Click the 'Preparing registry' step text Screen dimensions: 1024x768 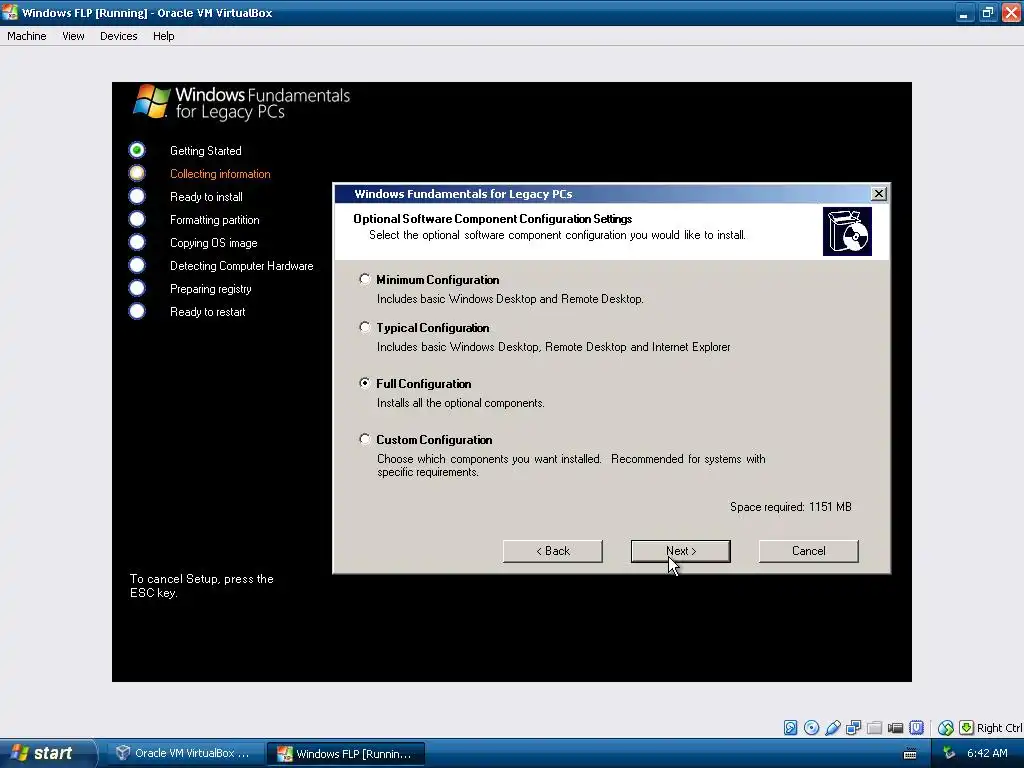point(210,289)
